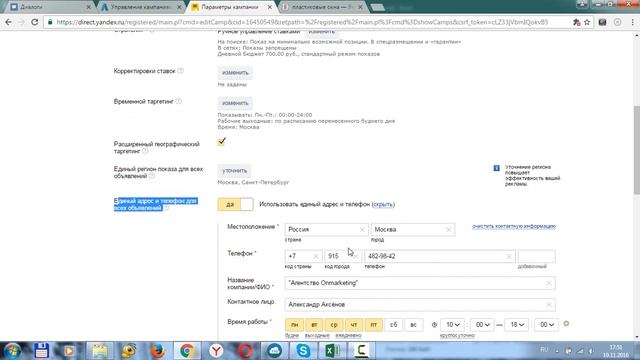Open Opera from the taskbar
640x360 pixels.
pyautogui.click(x=245, y=351)
